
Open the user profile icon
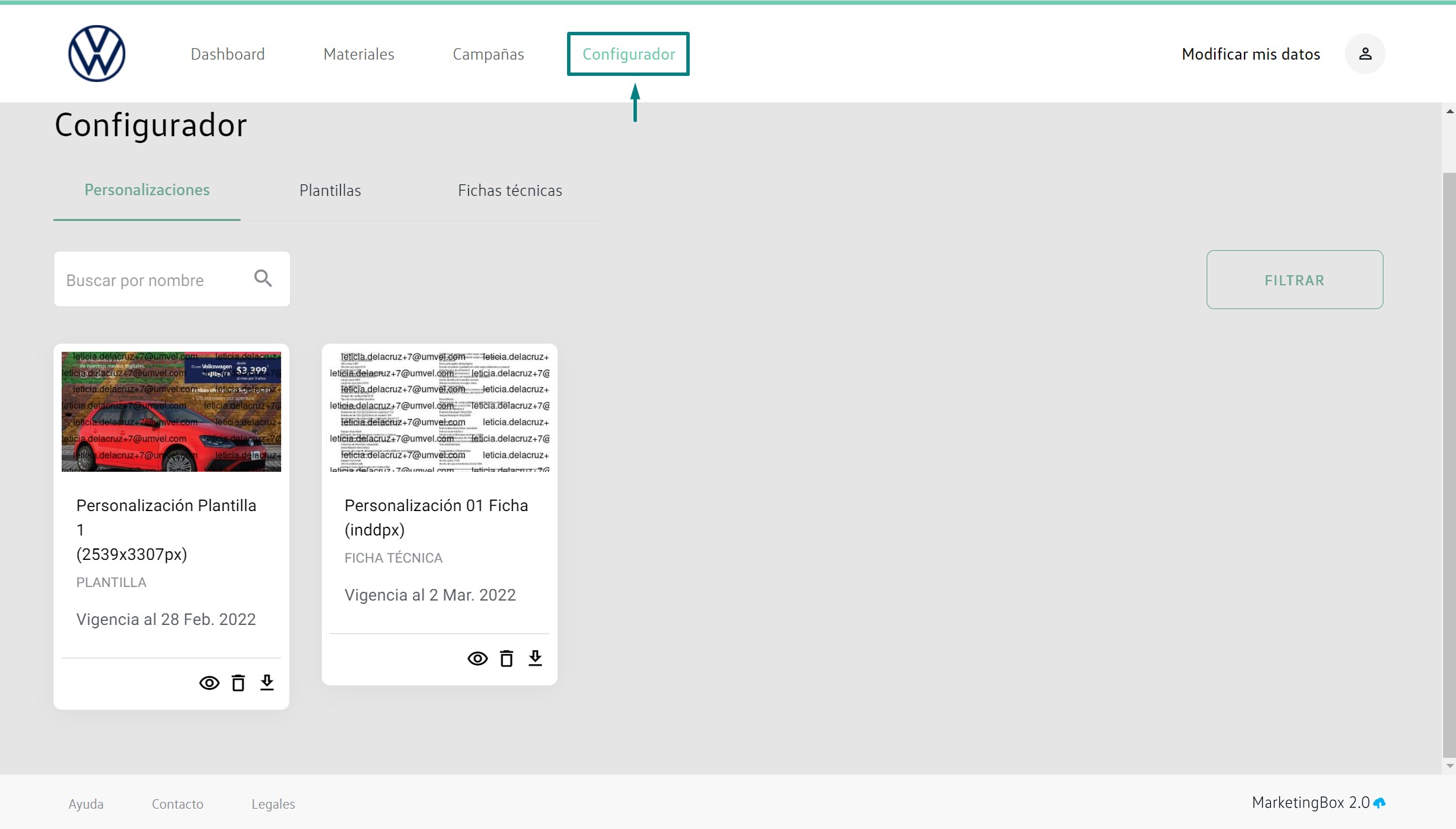coord(1365,54)
